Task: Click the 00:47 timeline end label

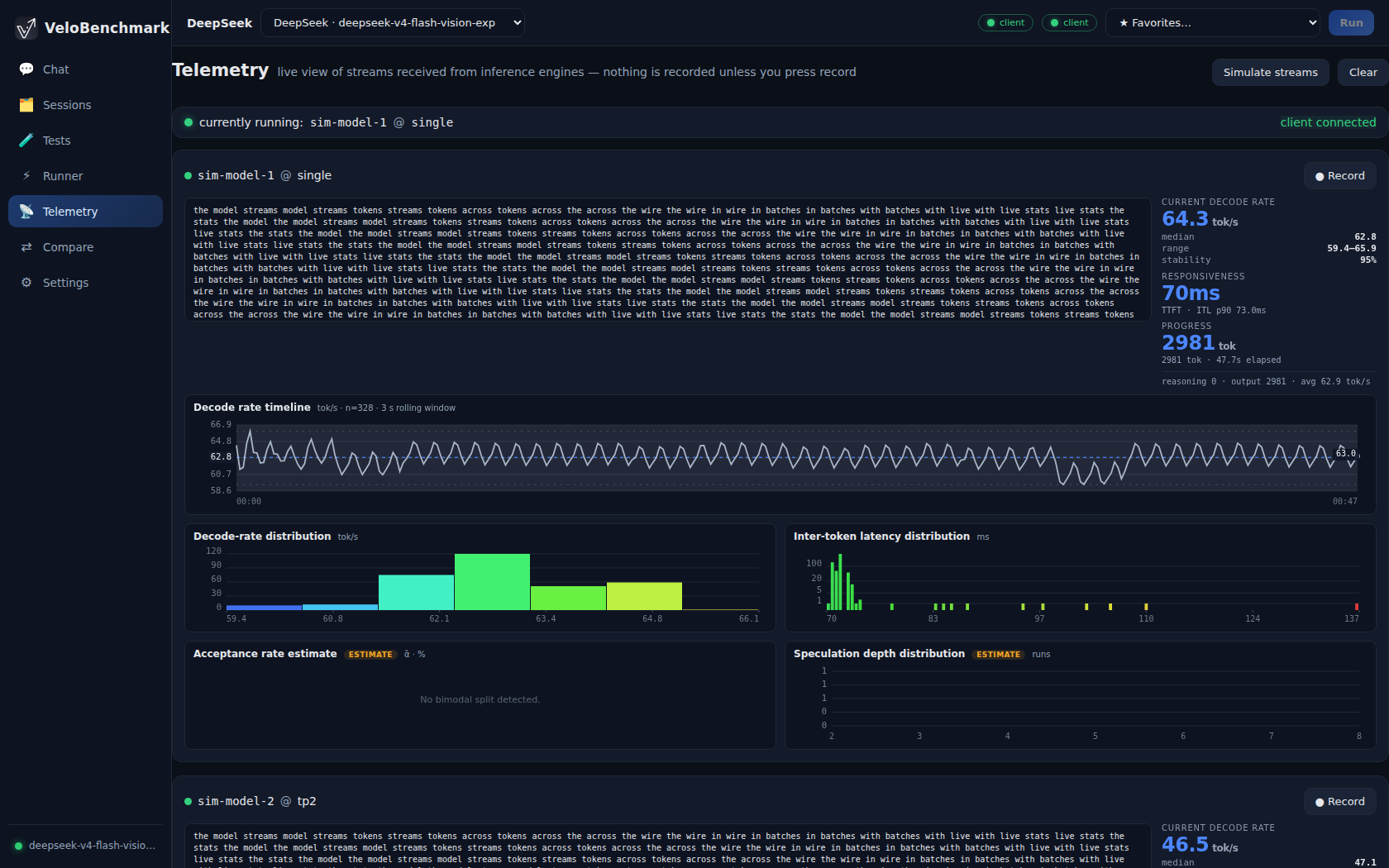Action: (x=1344, y=502)
